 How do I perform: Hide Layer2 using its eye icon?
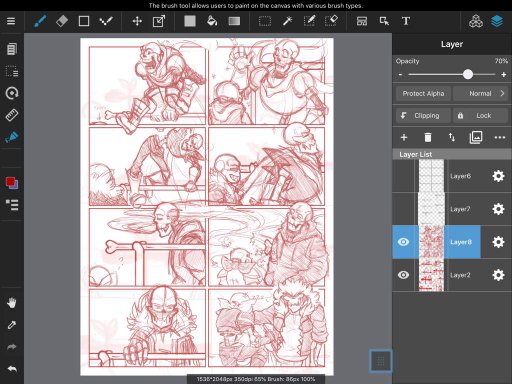(x=403, y=275)
